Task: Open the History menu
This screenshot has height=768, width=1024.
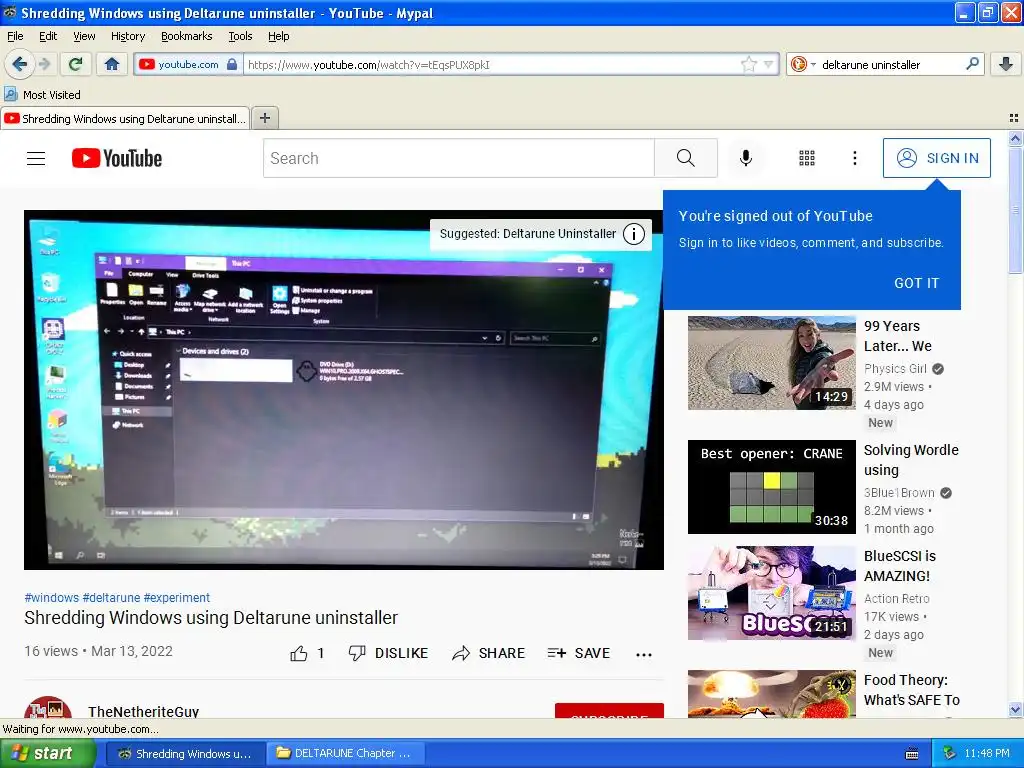Action: click(x=127, y=36)
